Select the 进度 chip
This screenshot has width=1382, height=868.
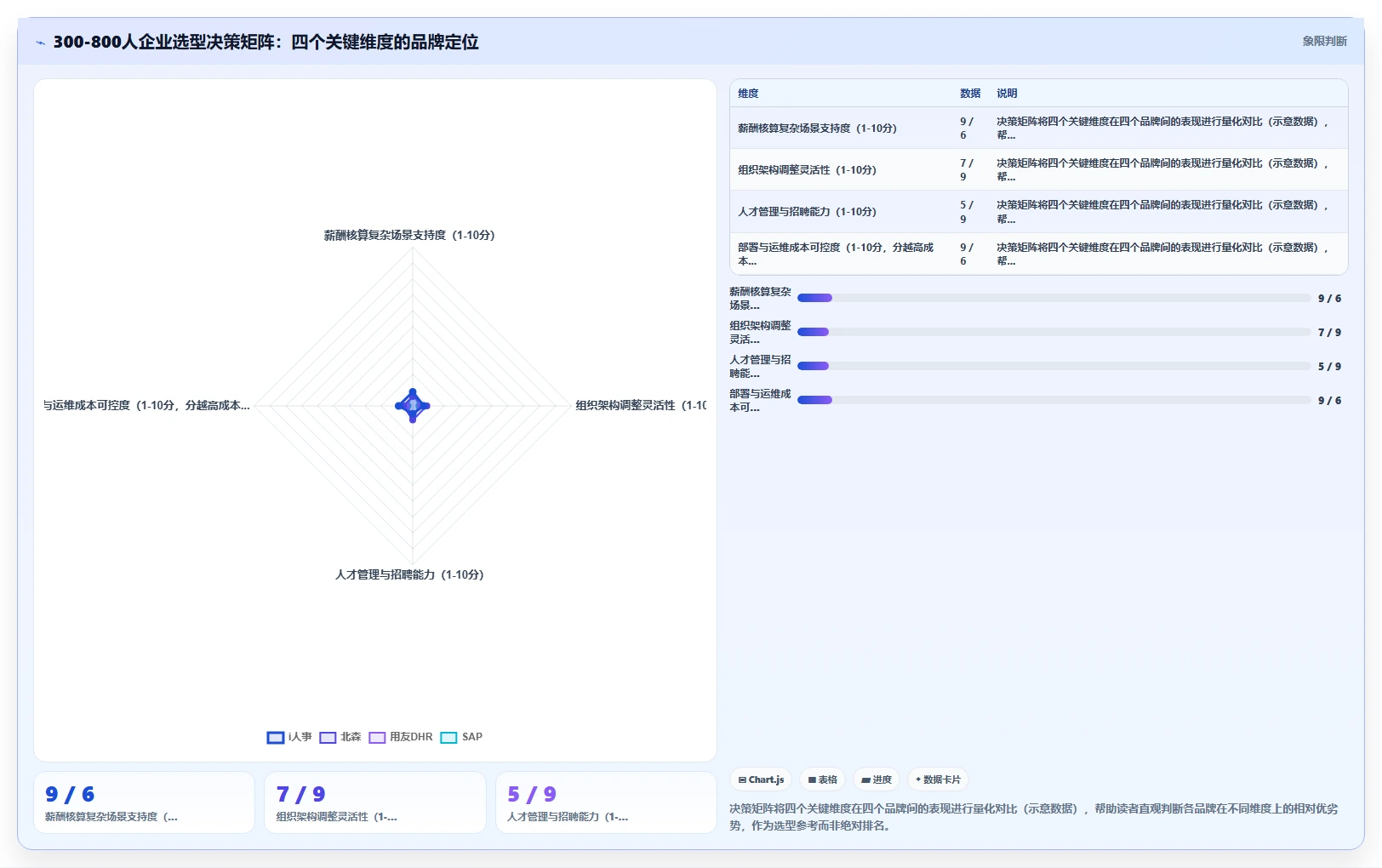tap(877, 779)
